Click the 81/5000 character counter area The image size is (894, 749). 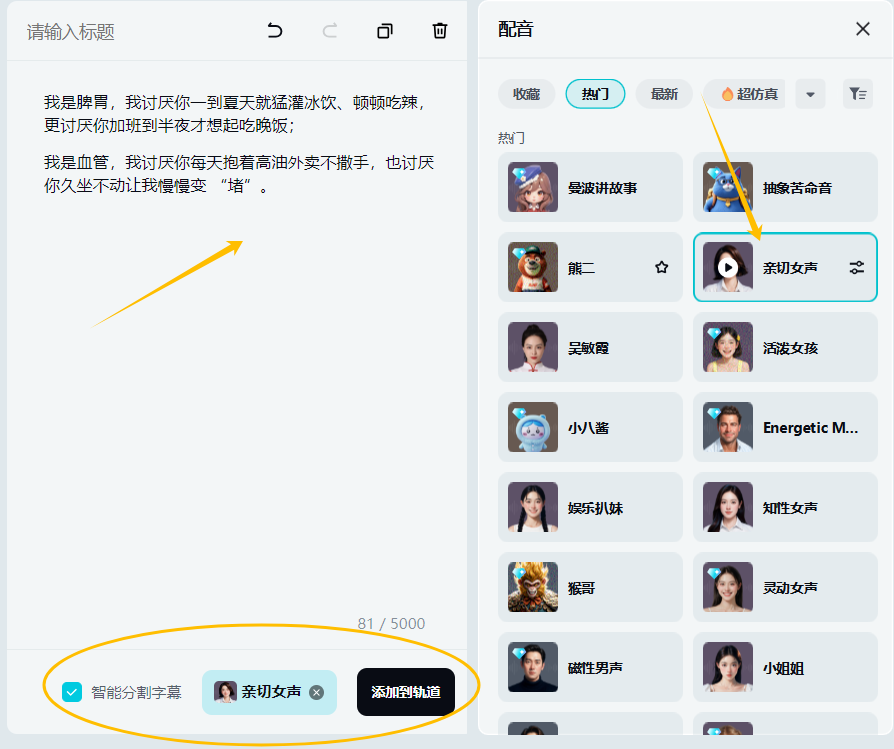coord(392,623)
